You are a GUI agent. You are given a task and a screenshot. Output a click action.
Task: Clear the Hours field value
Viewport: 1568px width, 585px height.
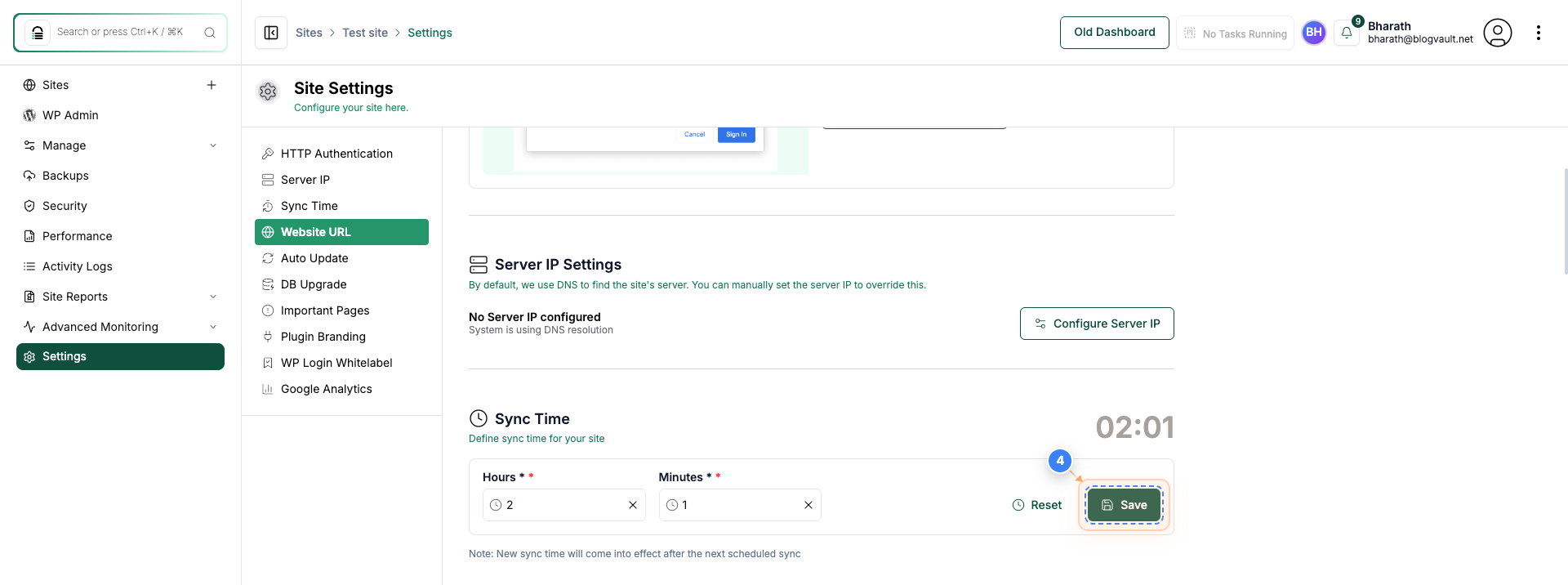pos(633,505)
